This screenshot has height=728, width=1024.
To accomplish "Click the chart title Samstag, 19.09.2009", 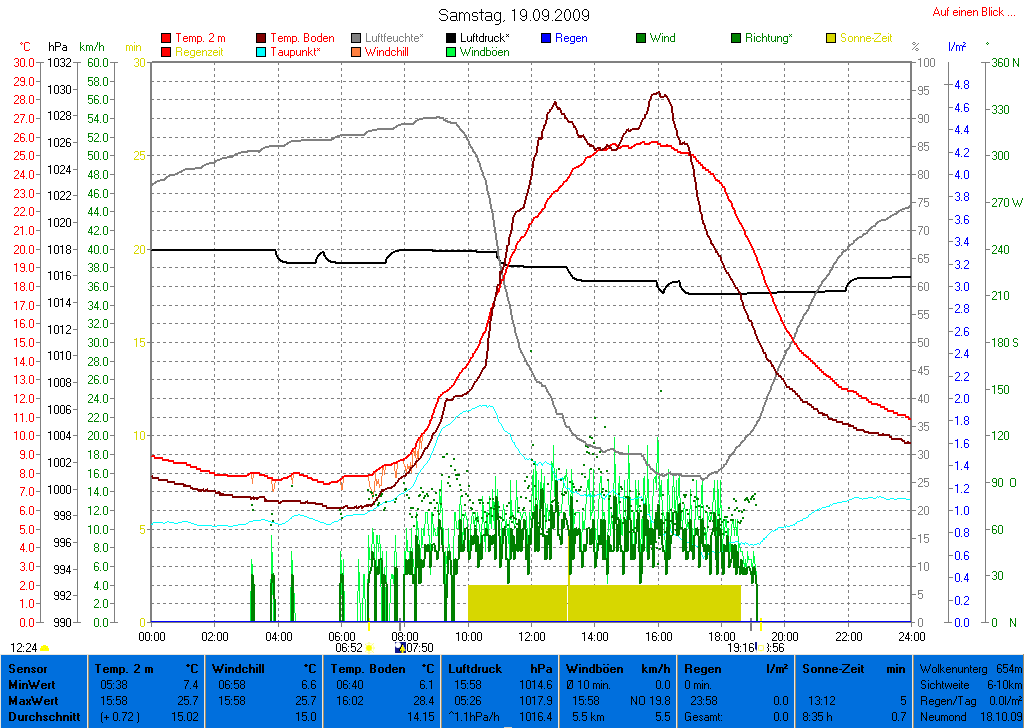I will pos(514,15).
